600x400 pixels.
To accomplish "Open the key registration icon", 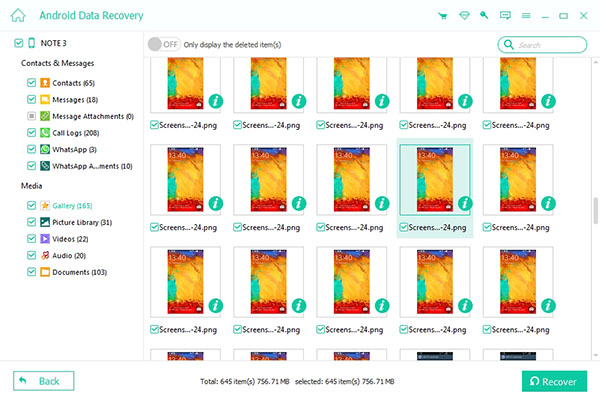I will [x=484, y=16].
